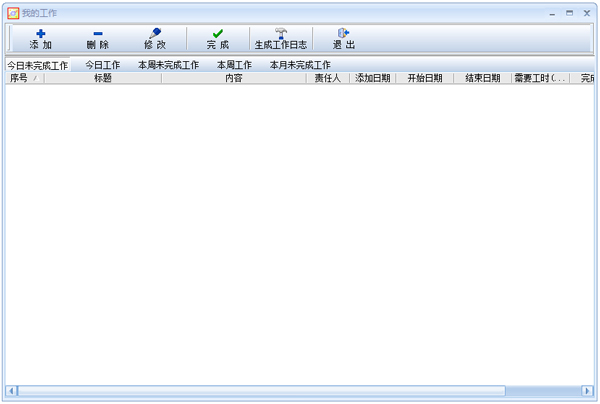The image size is (600, 404).
Task: Show the 本周工作 tab
Action: tap(234, 65)
